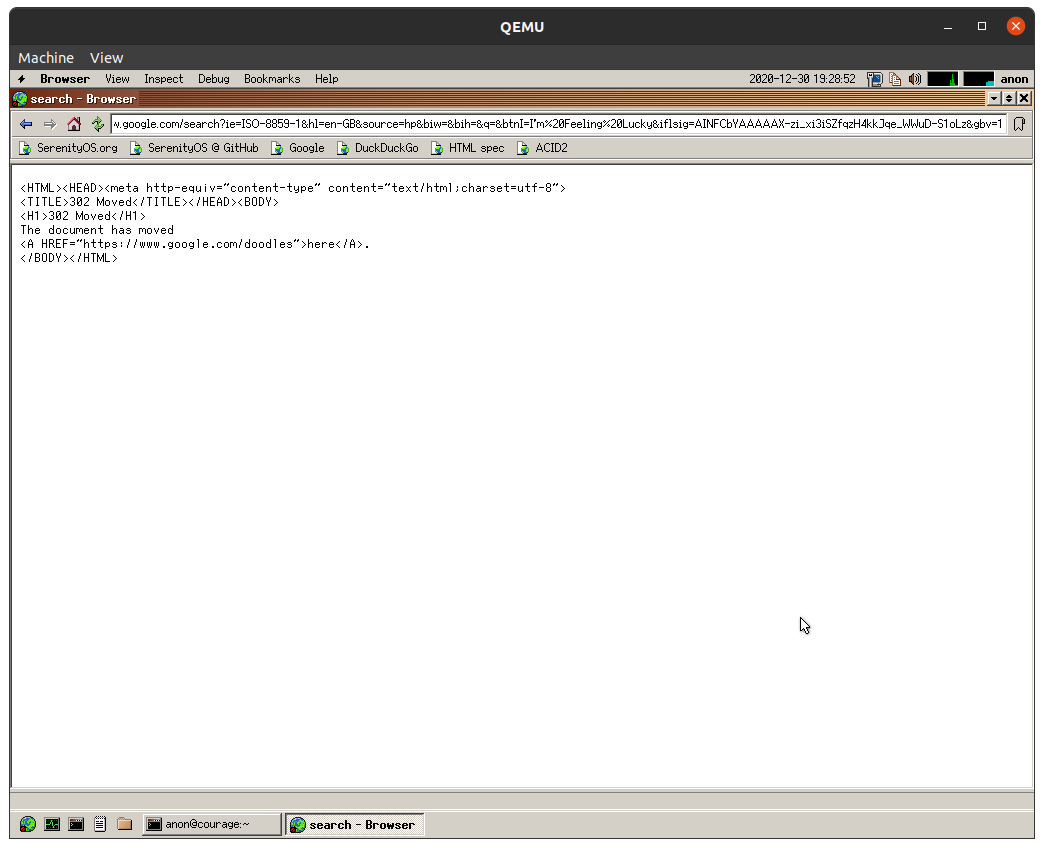
Task: Open the browser home page icon
Action: 74,124
